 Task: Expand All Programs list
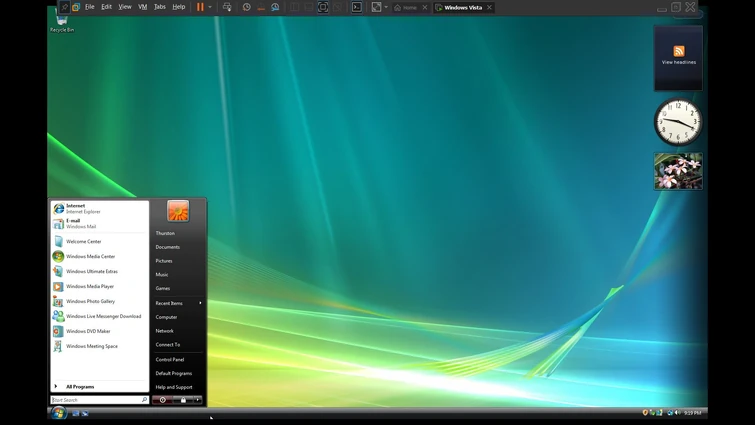pos(80,386)
